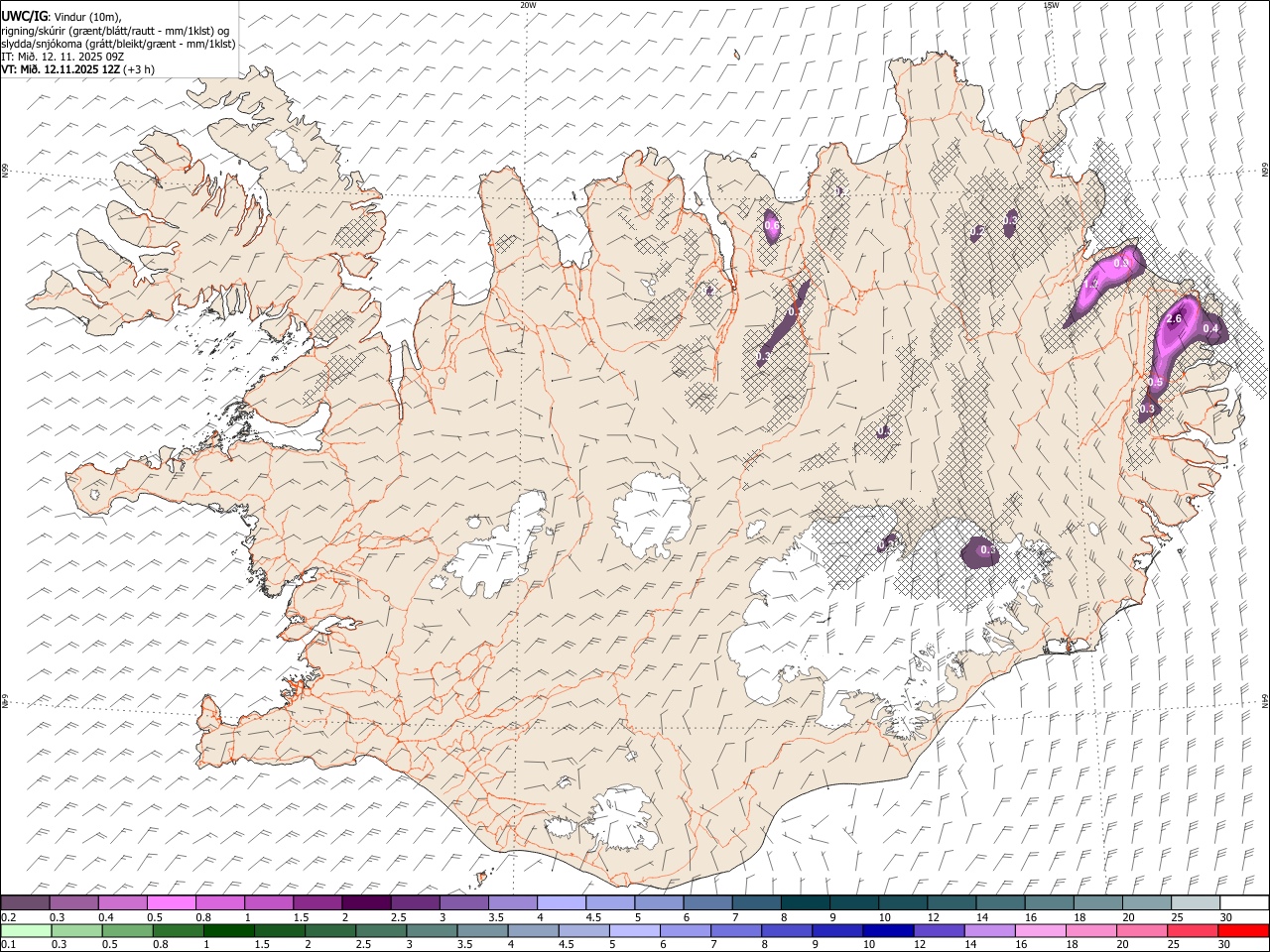Viewport: 1270px width, 952px height.
Task: Click the 15W longitude label at top
Action: (1051, 5)
